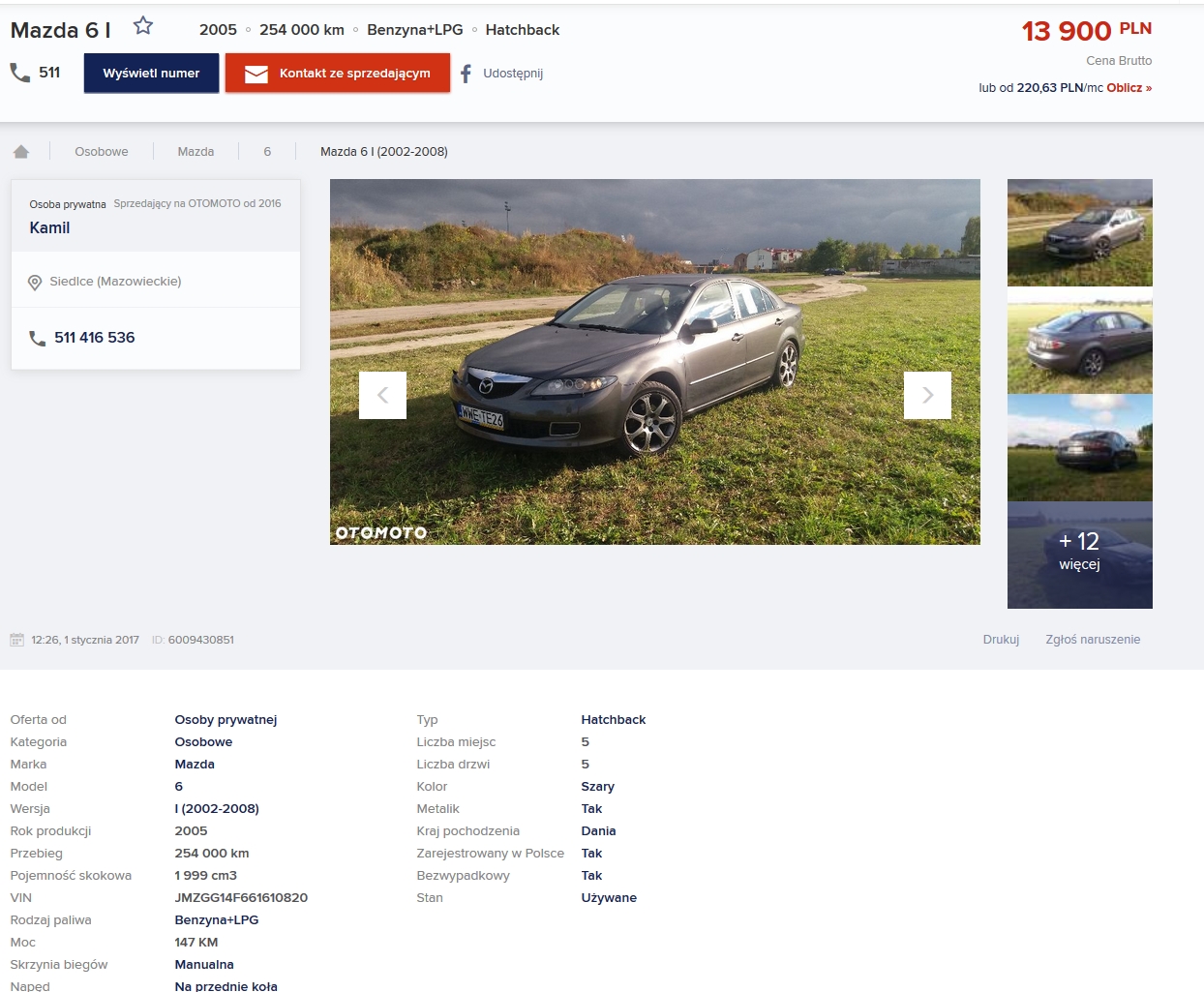Click the Facebook share icon
Viewport: 1204px width, 992px height.
pos(467,74)
